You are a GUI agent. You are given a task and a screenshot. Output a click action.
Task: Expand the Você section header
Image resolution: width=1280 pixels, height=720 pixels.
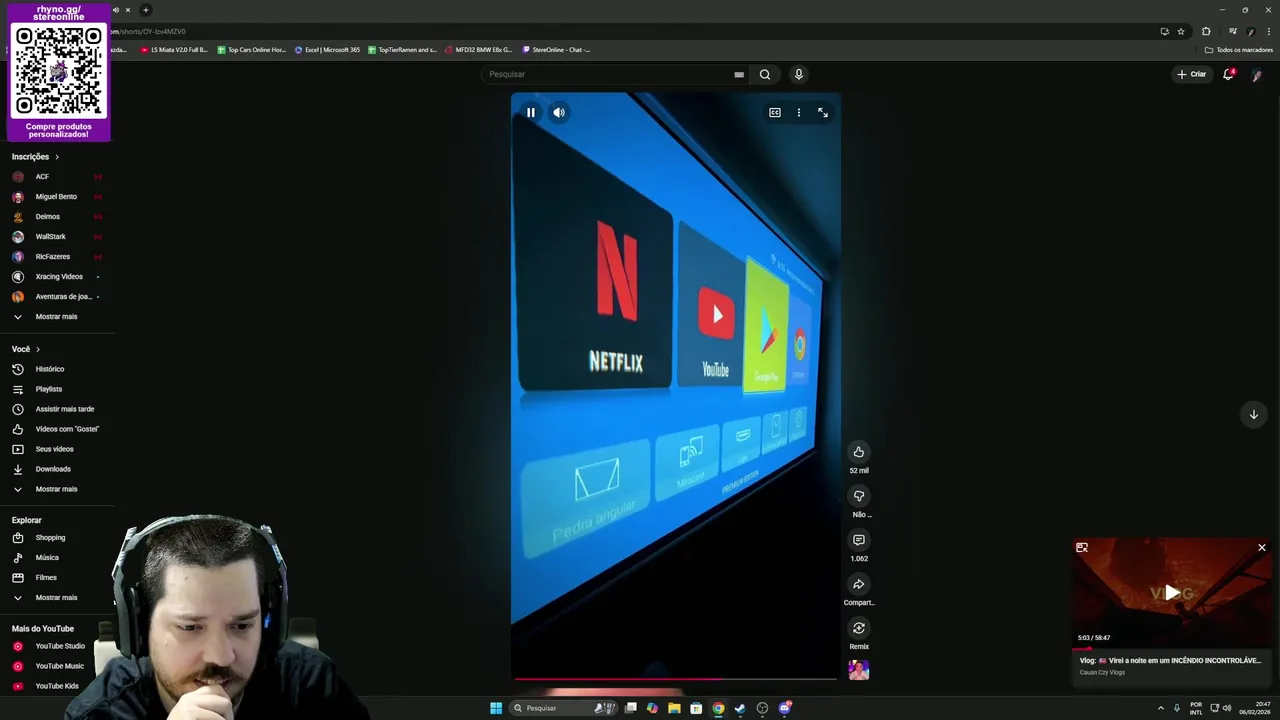(x=26, y=349)
